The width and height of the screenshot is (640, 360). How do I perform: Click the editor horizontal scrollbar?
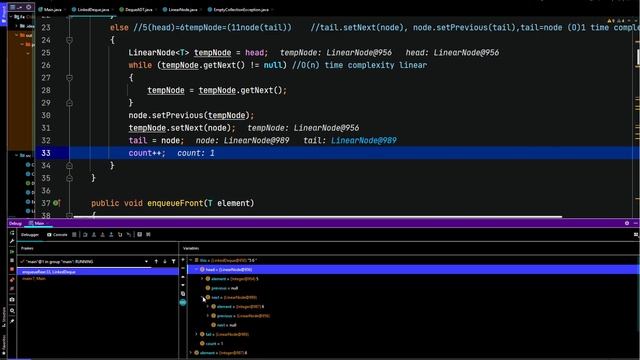pos(318,217)
